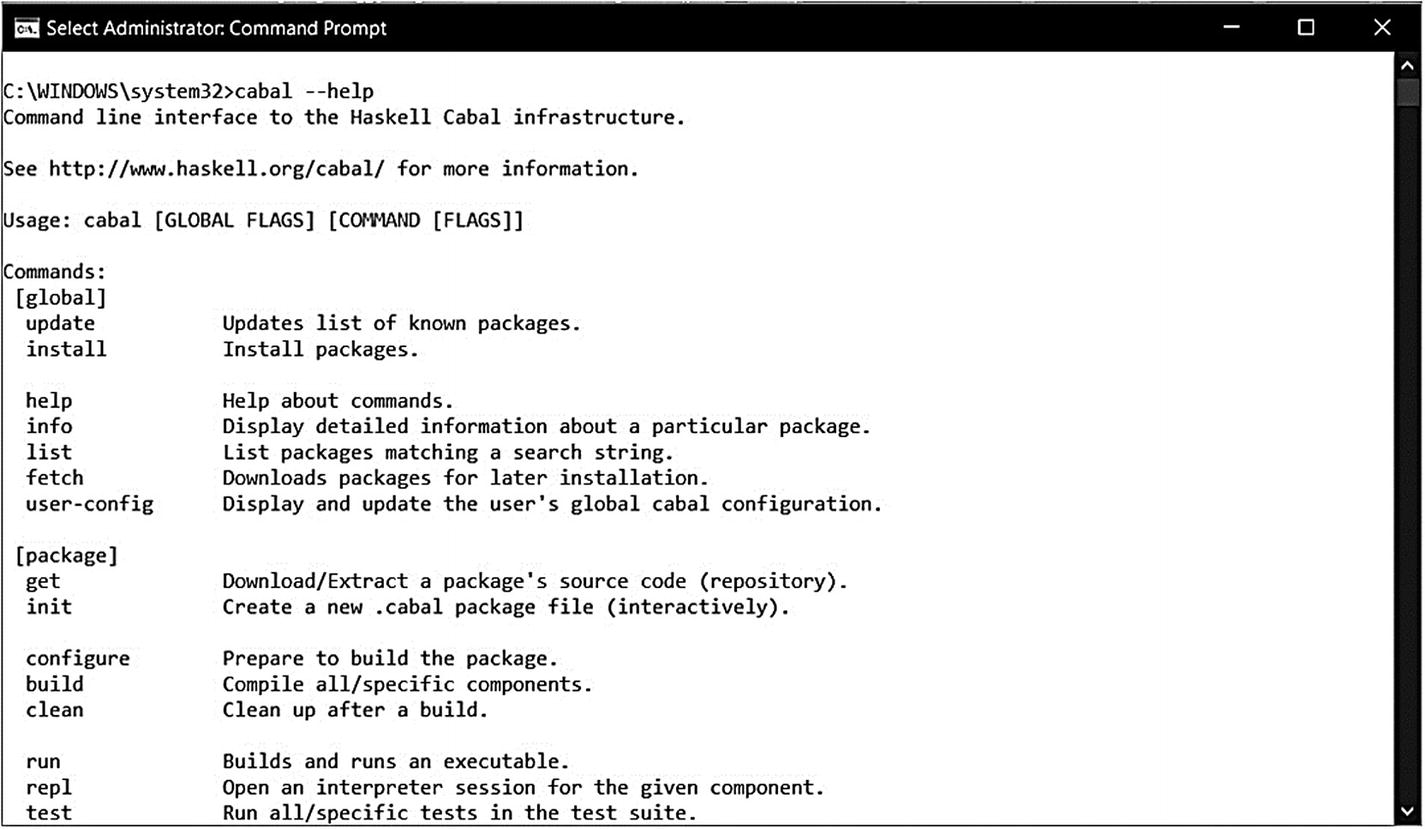Click the vertical scrollbar thumb
Screen dimensions: 1425x829
[1409, 92]
